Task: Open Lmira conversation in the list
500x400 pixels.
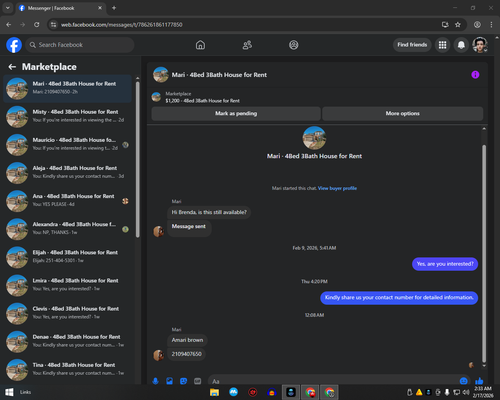Action: tap(68, 285)
